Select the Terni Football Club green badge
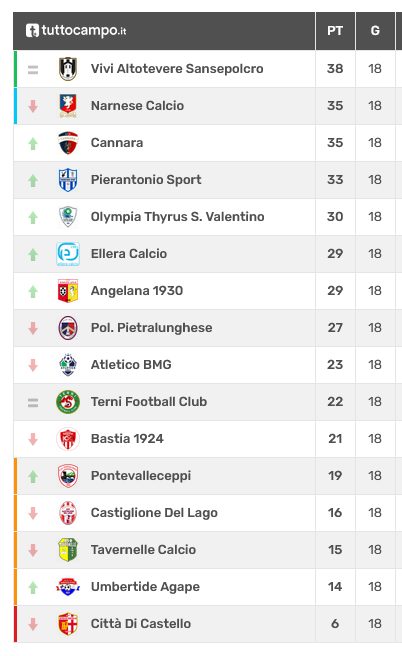This screenshot has height=656, width=402. pos(68,402)
